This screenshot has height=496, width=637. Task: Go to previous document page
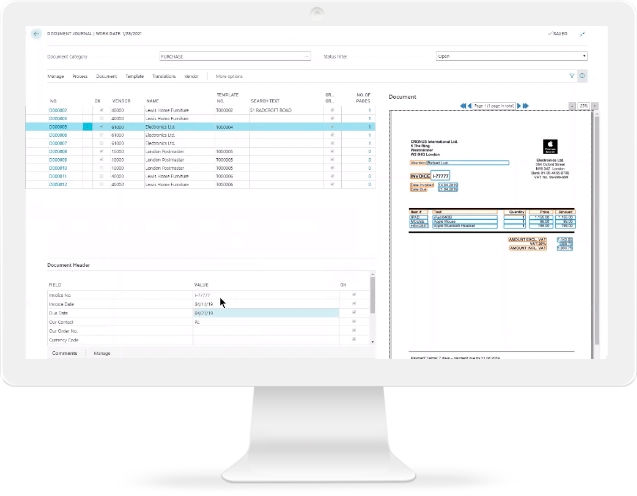click(x=469, y=105)
